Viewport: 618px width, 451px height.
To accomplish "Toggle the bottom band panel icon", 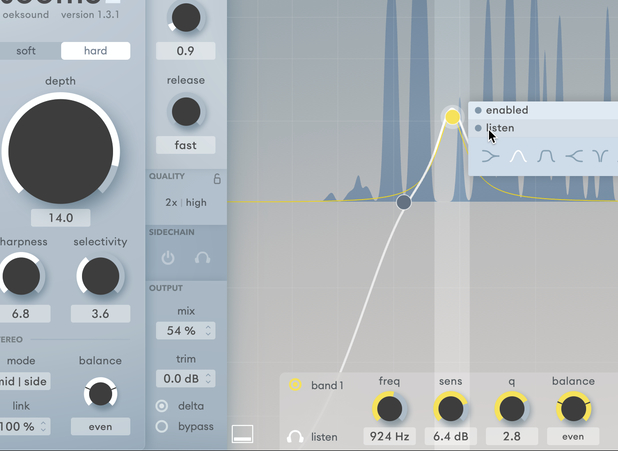I will 242,434.
